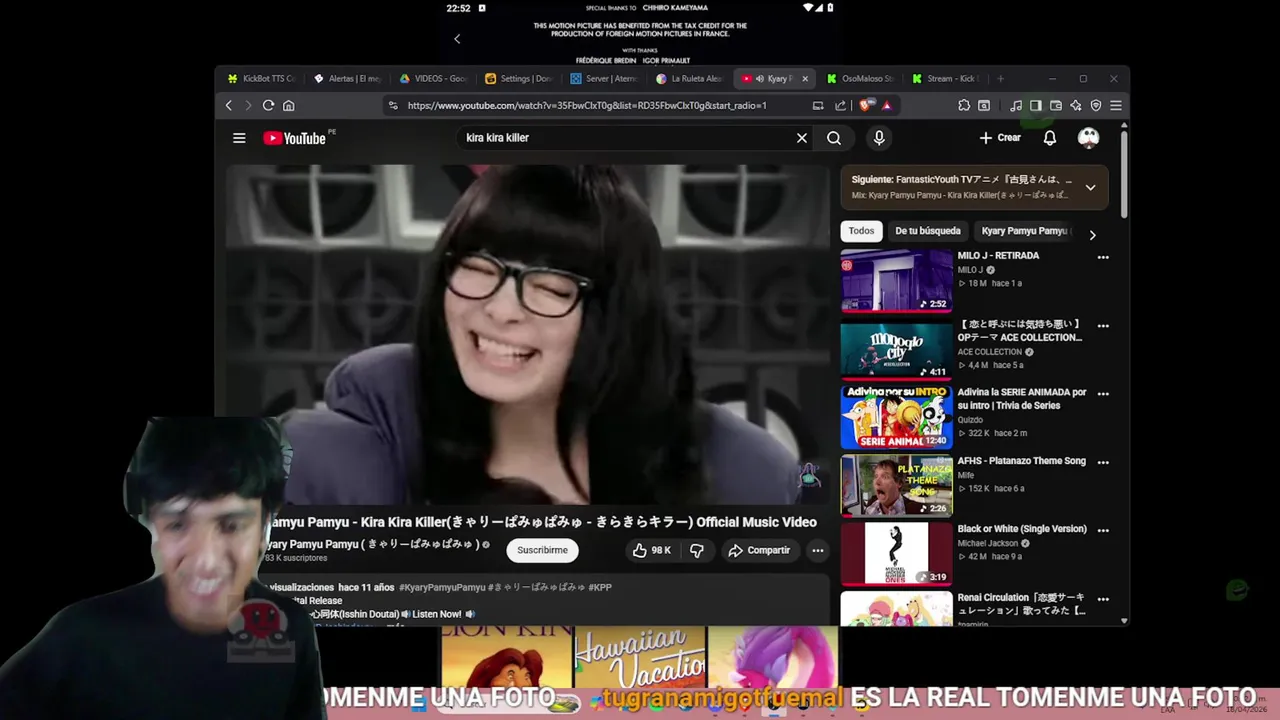Select De tu búsqueda chip
Screen dimensions: 1280x720
[928, 231]
